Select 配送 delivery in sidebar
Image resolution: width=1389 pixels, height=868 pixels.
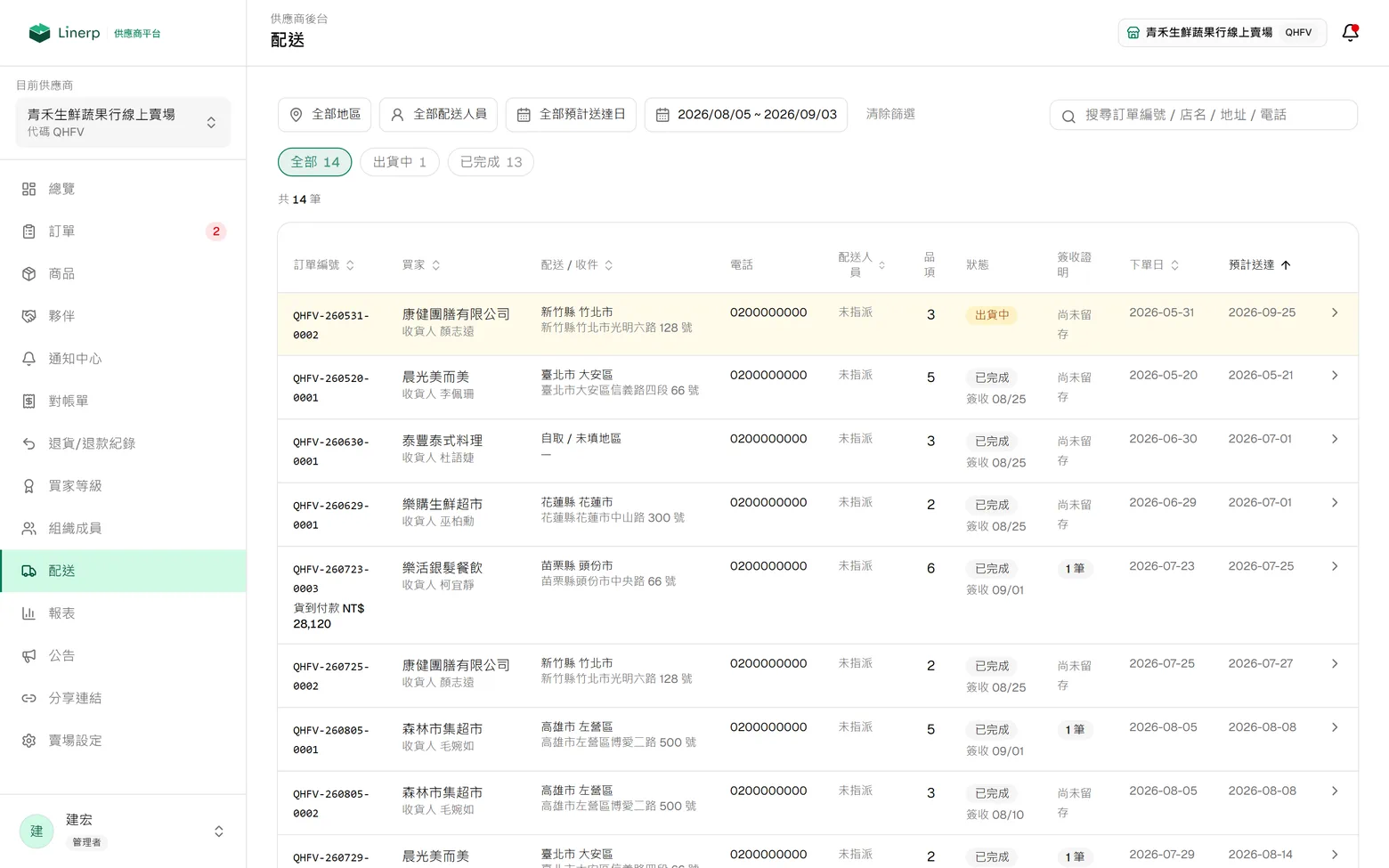(123, 571)
